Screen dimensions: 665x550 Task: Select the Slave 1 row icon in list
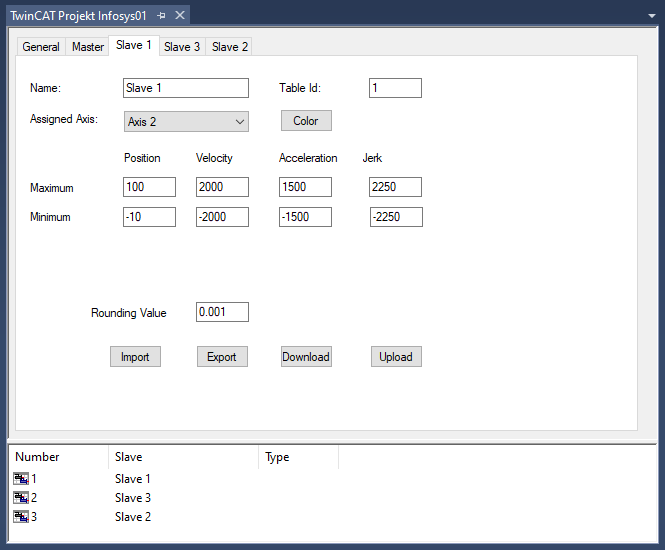click(21, 479)
